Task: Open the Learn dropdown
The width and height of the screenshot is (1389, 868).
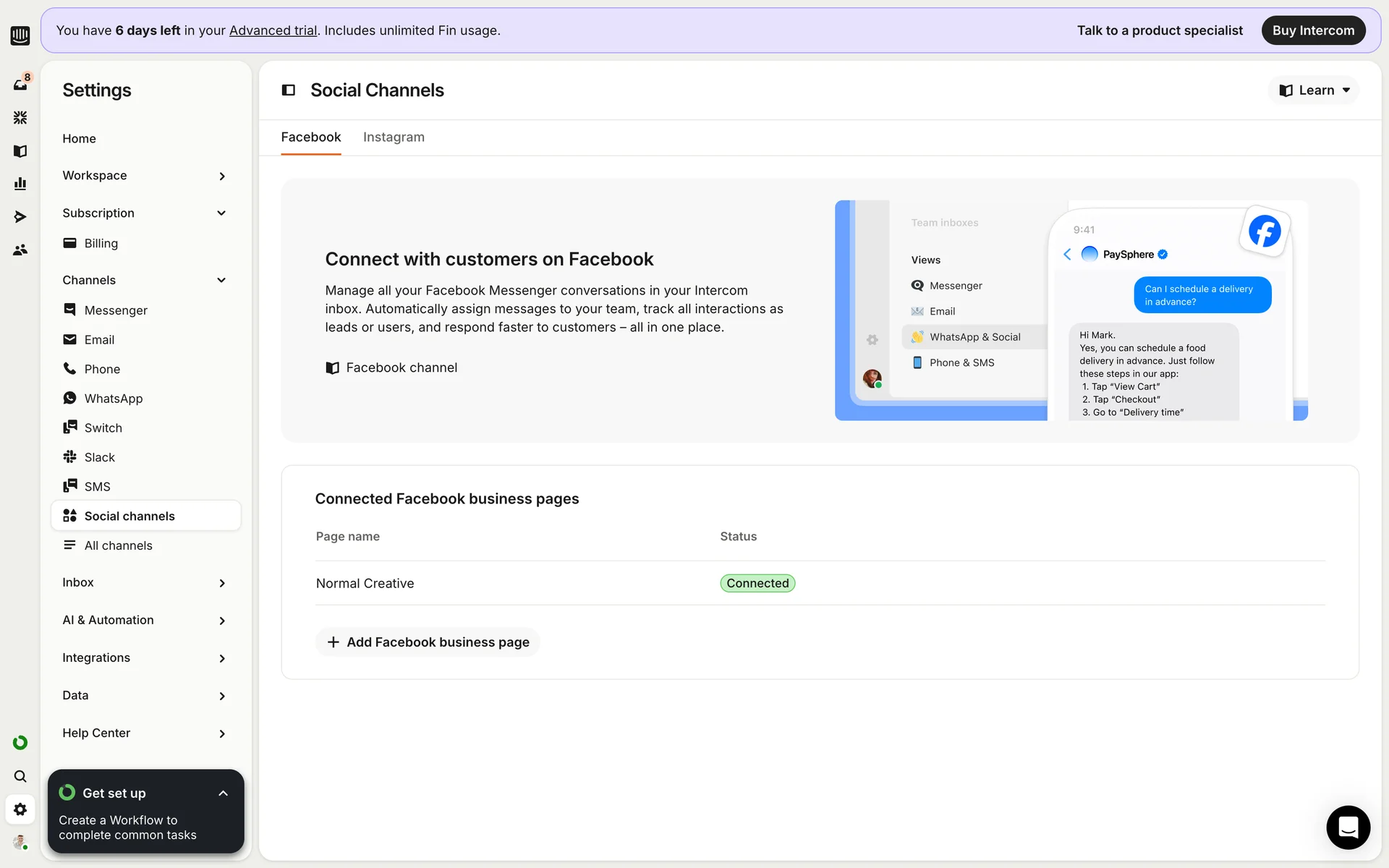Action: coord(1314,90)
